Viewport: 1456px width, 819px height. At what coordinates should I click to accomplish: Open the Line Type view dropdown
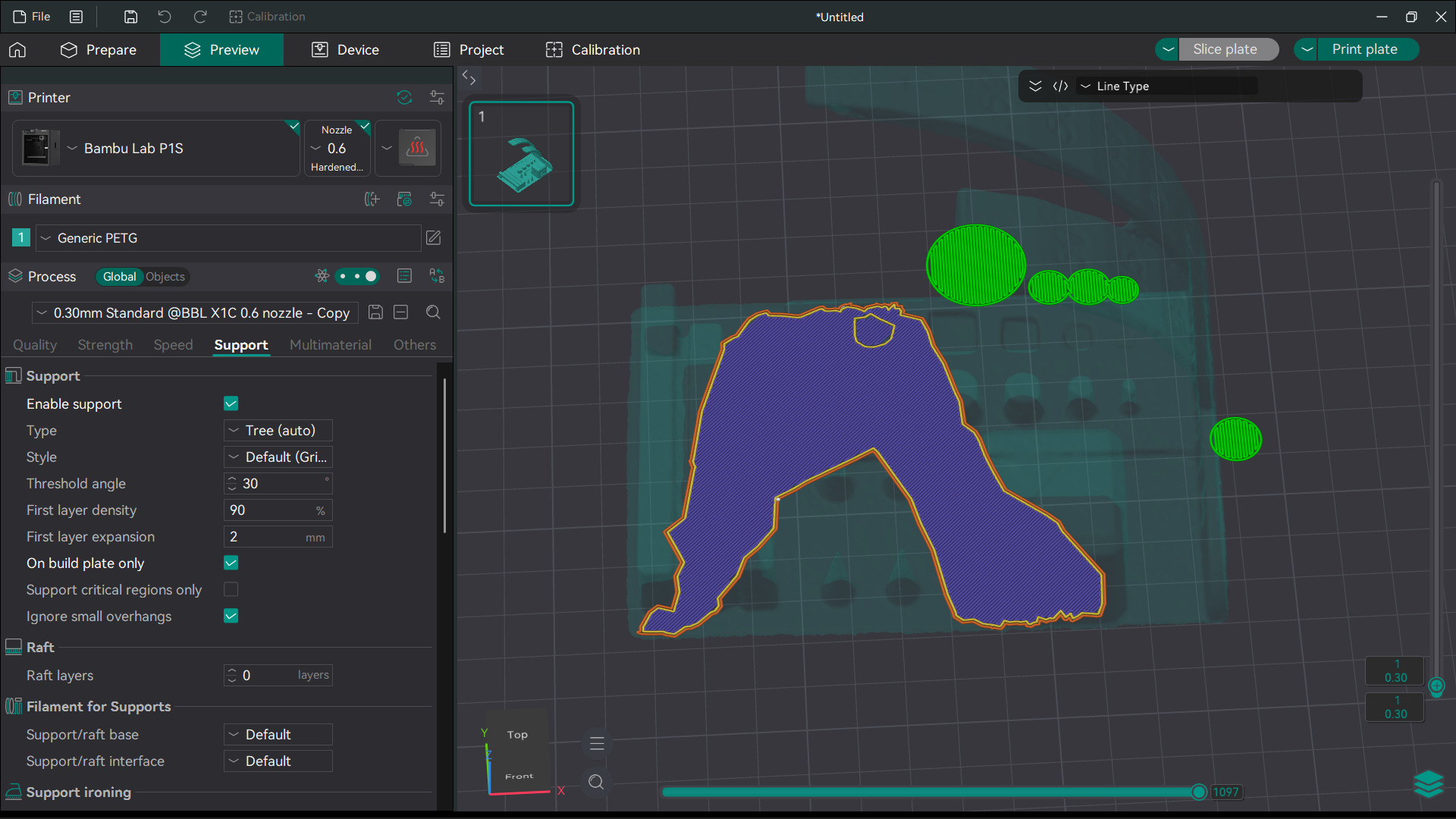pyautogui.click(x=1168, y=86)
